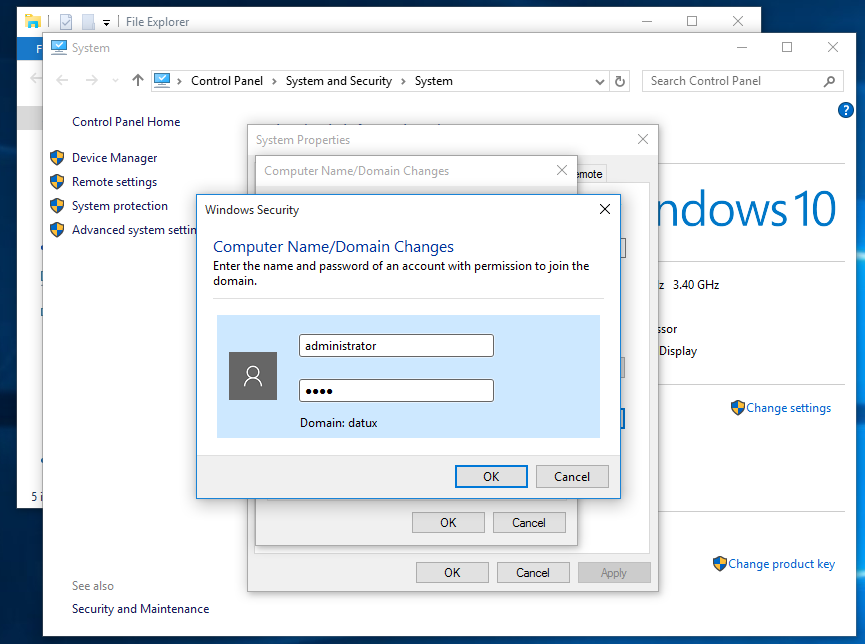Screen dimensions: 865x644
Task: Switch to the Remote tab in System Properties
Action: point(591,174)
